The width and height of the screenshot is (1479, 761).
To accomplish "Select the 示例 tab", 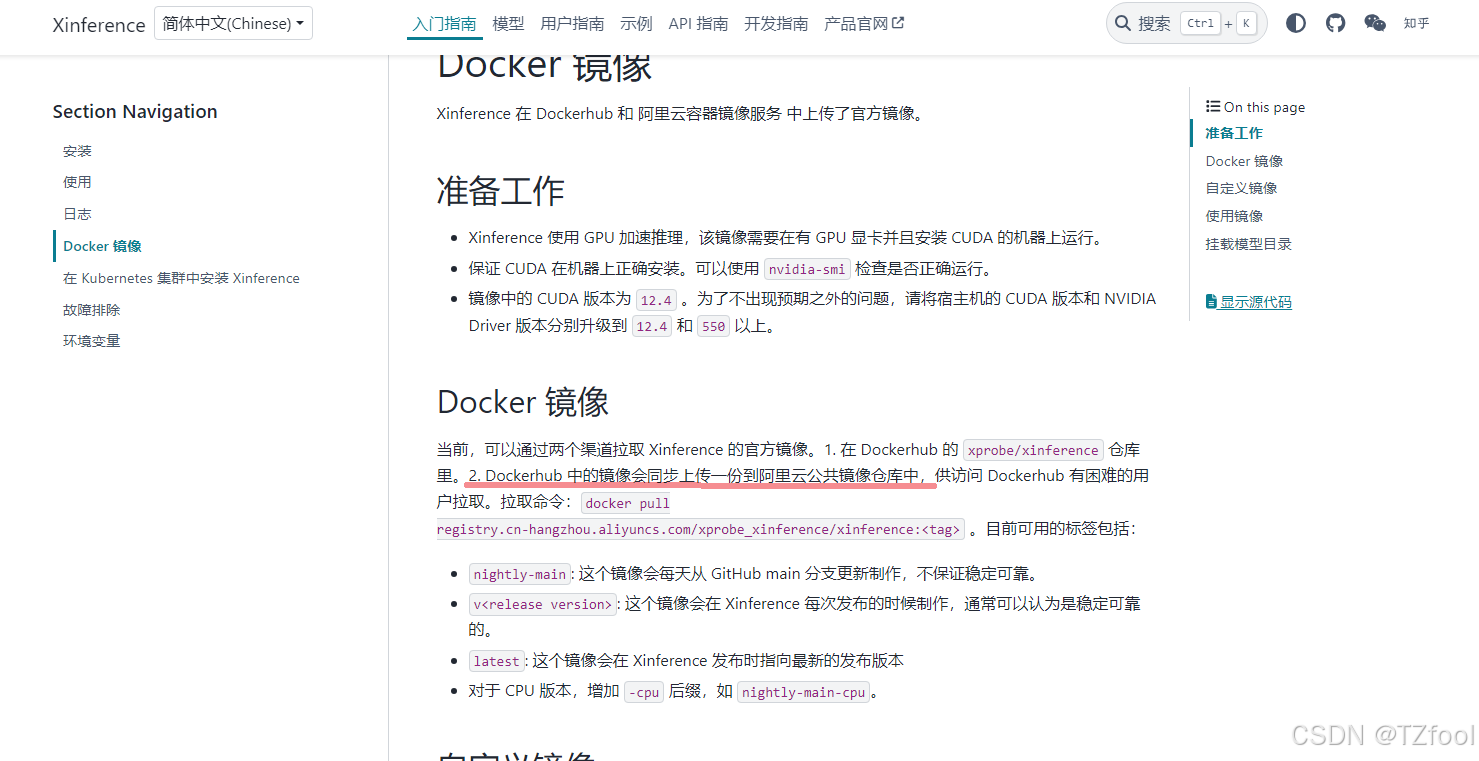I will (636, 23).
